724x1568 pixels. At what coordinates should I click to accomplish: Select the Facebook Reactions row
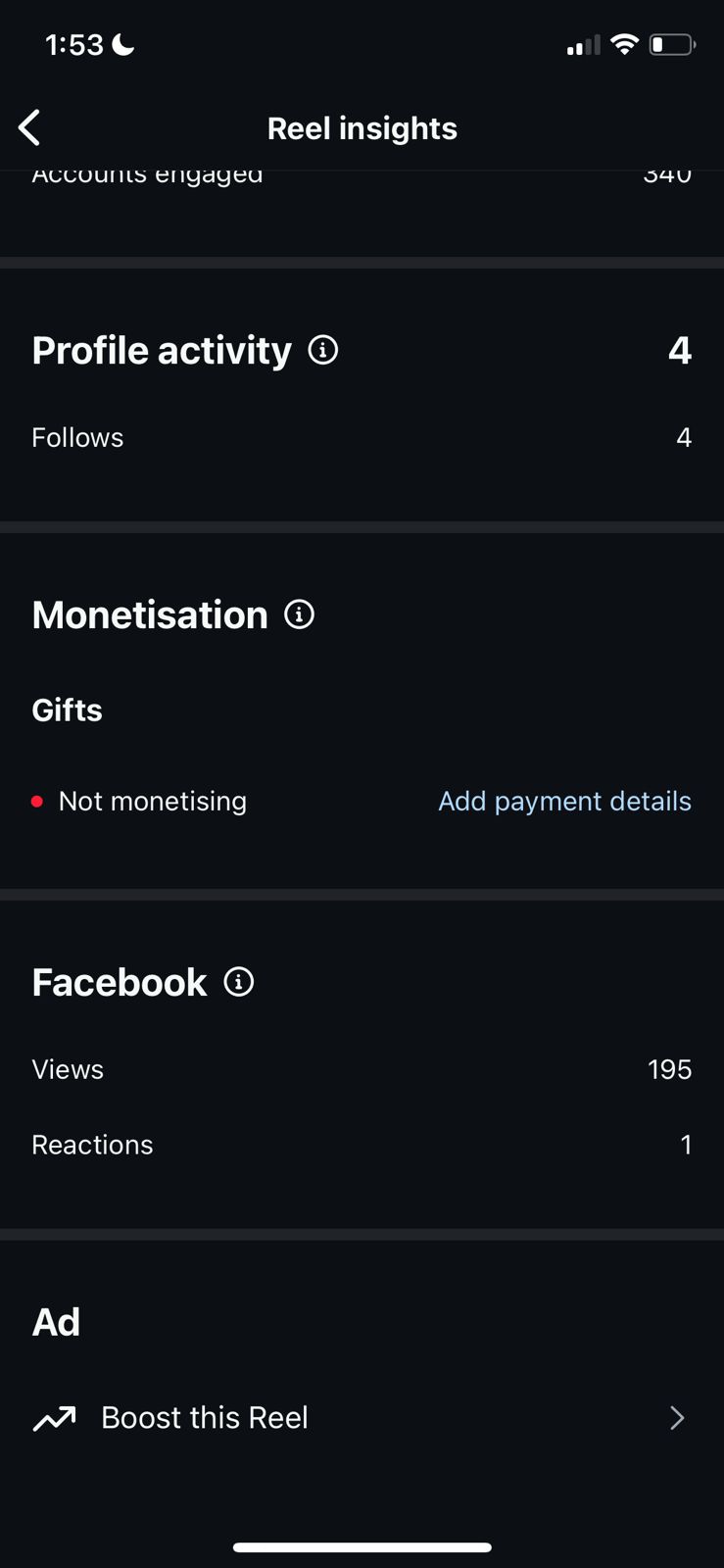tap(362, 1145)
